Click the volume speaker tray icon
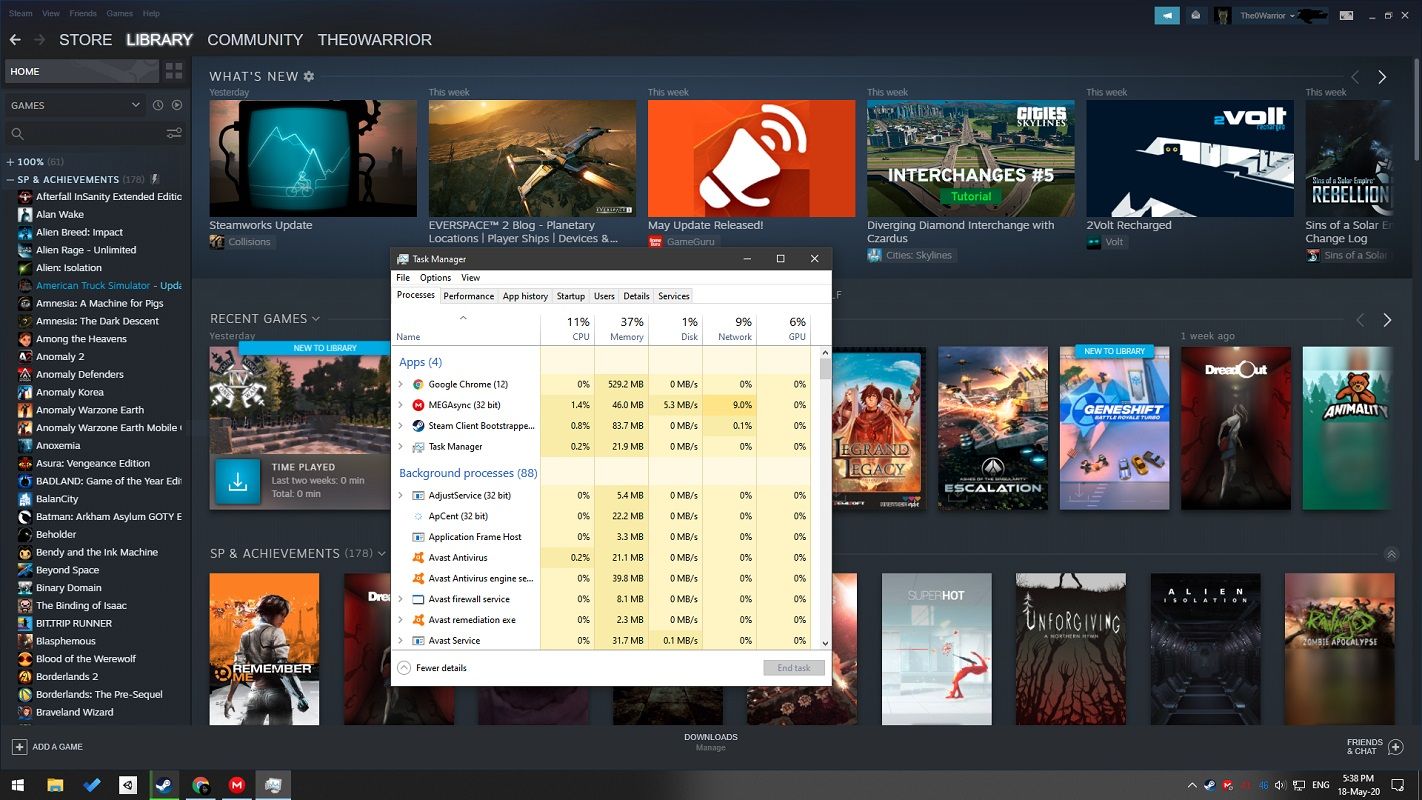 click(x=1280, y=786)
